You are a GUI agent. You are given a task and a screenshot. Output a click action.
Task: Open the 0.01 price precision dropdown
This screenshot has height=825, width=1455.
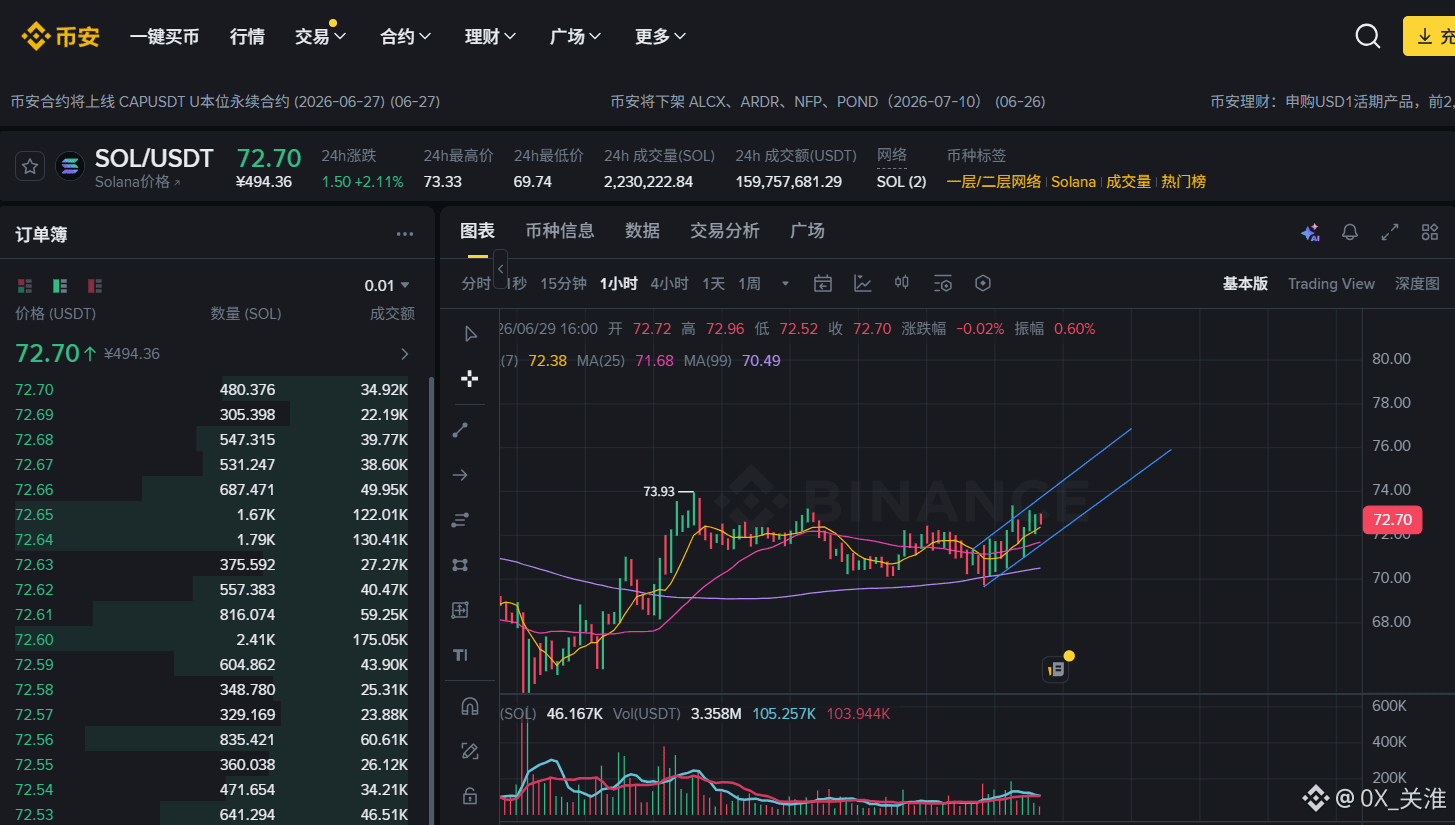(388, 286)
